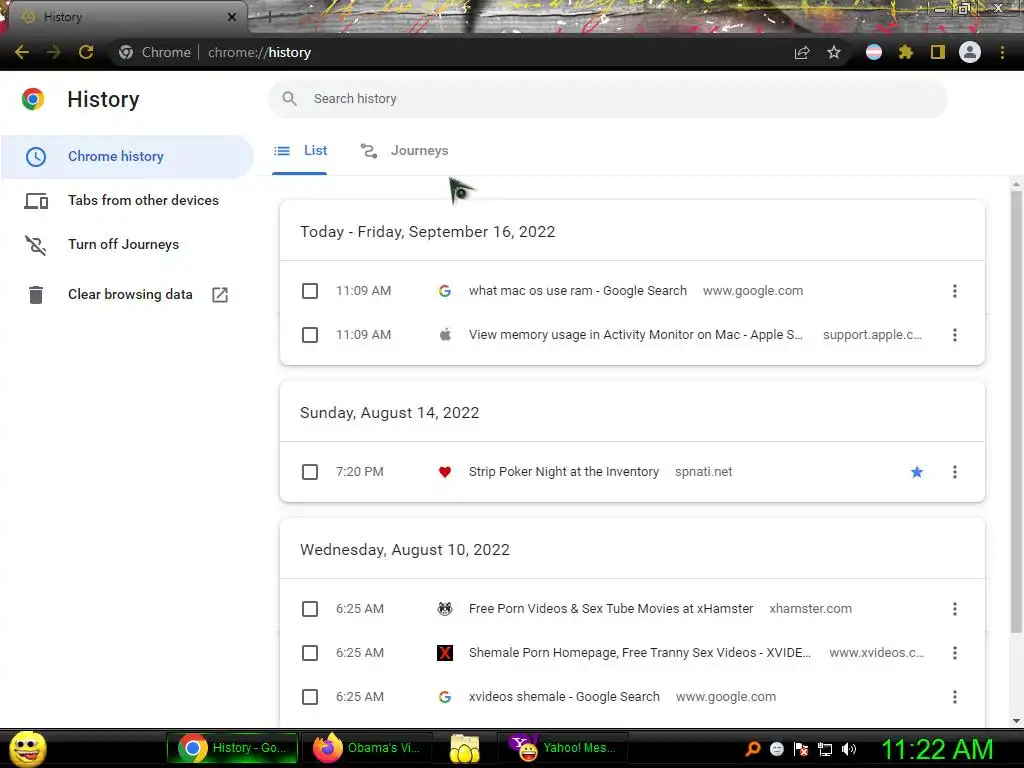Image resolution: width=1024 pixels, height=768 pixels.
Task: Toggle the side panel icon
Action: click(938, 52)
